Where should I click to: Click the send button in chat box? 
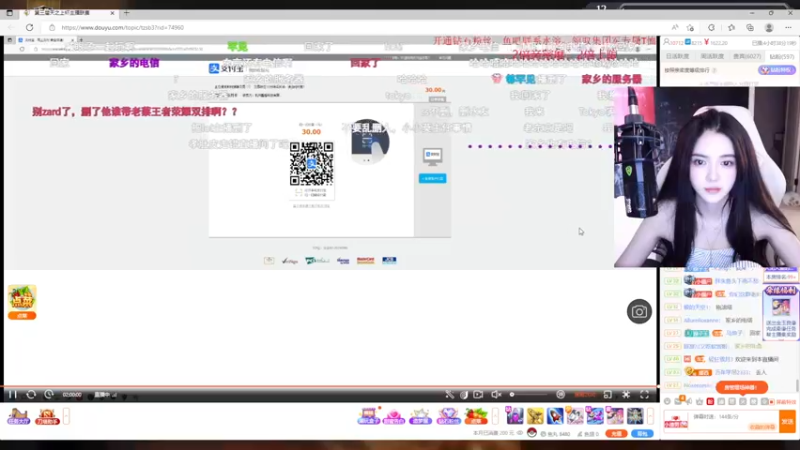pos(788,421)
